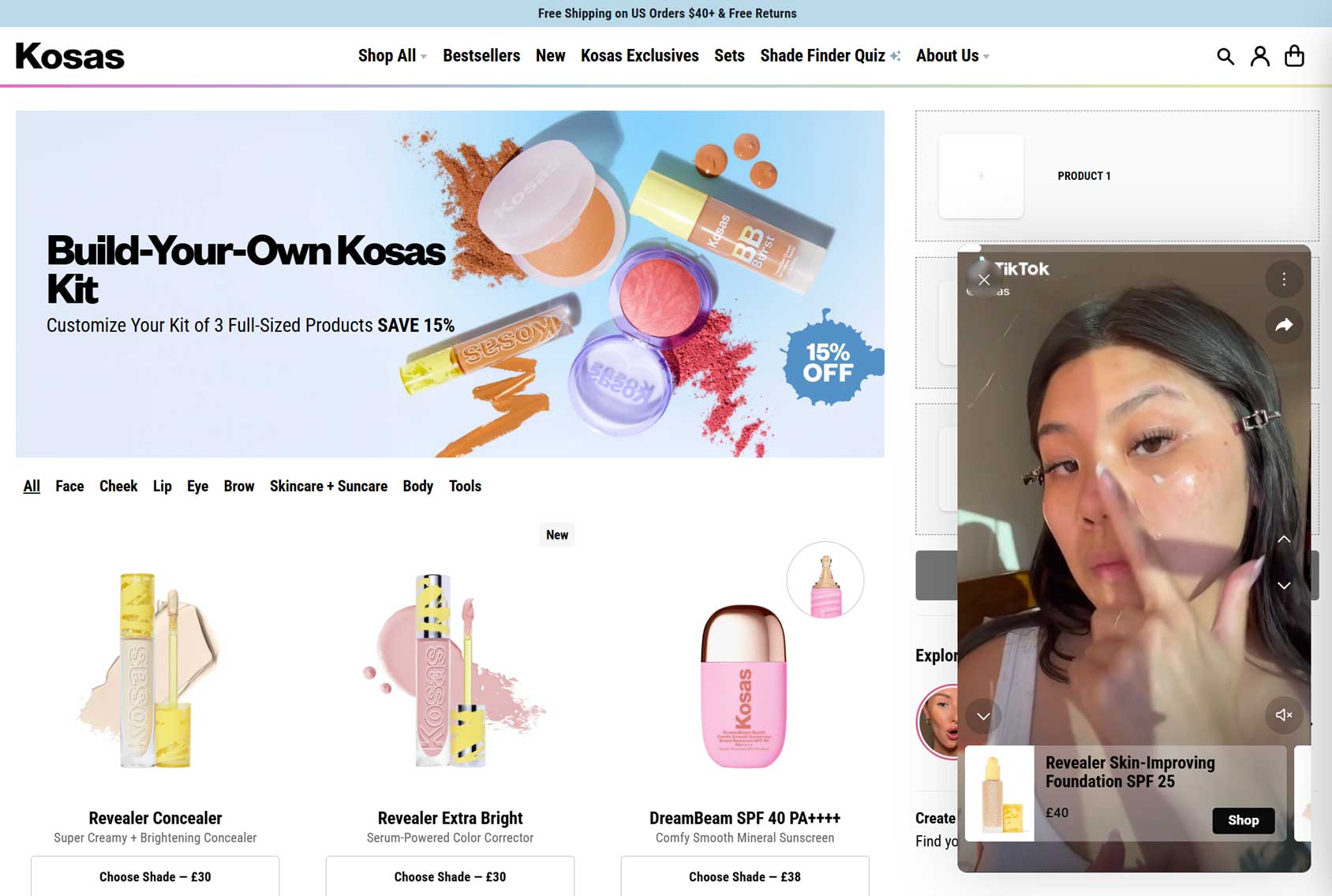Screen dimensions: 1332x896
Task: Filter products by Tools
Action: [x=465, y=486]
